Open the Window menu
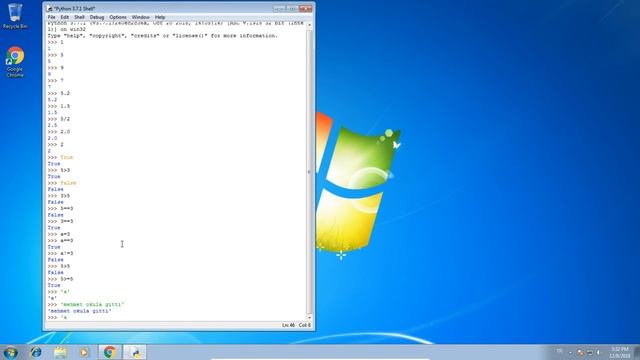 [x=140, y=17]
